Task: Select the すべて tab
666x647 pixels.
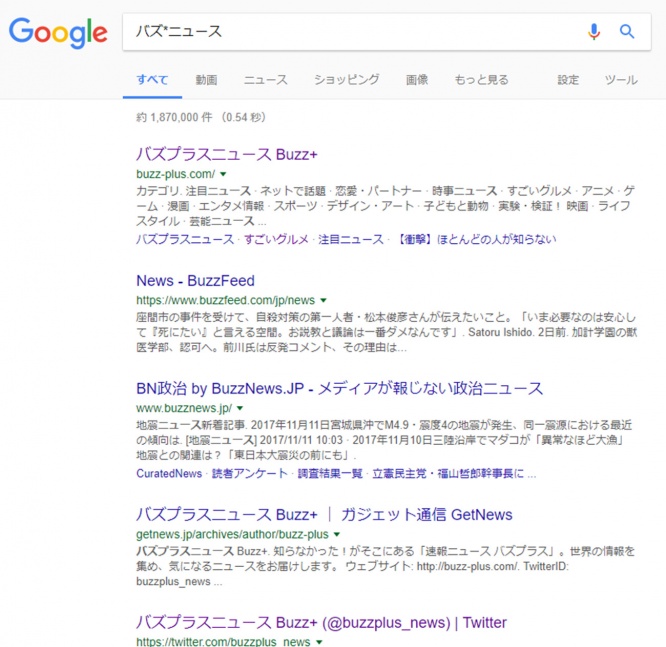Action: click(x=152, y=80)
